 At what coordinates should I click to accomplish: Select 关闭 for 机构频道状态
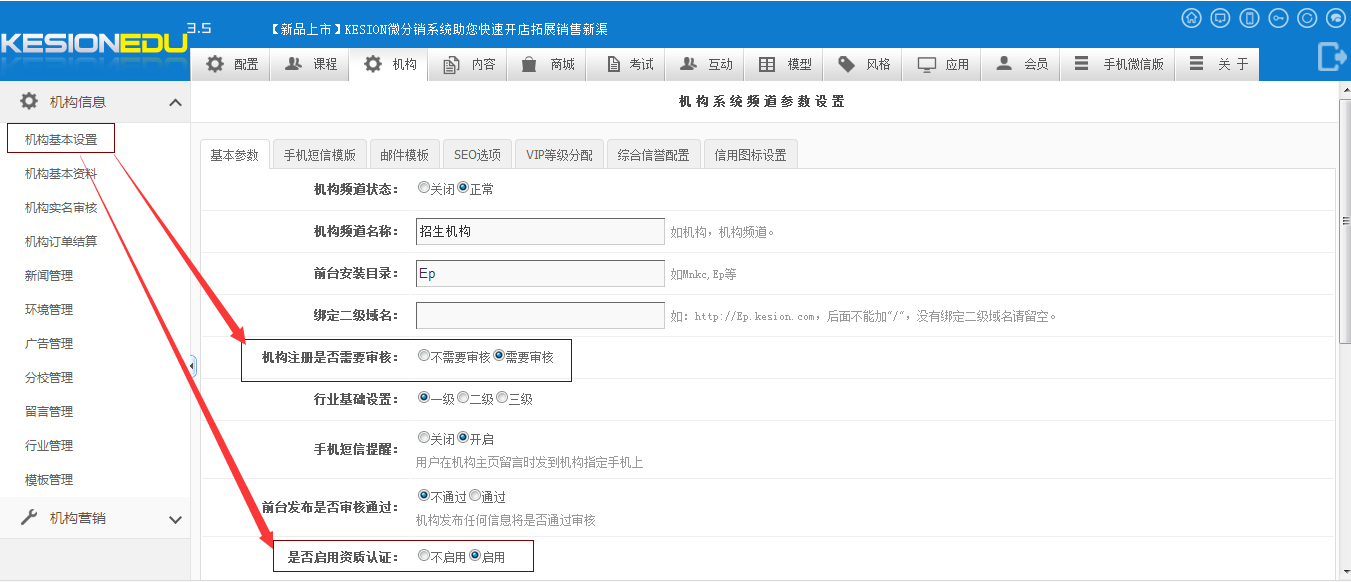(424, 188)
